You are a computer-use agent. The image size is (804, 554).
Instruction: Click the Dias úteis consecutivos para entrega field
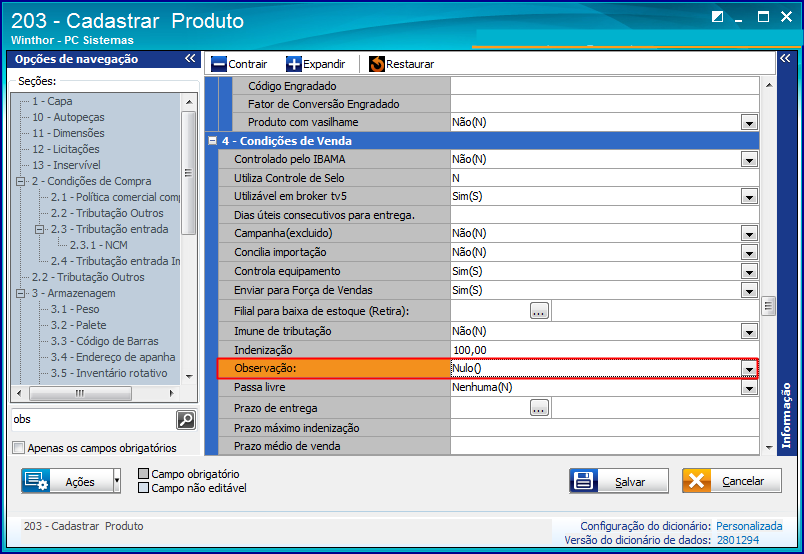[x=605, y=215]
